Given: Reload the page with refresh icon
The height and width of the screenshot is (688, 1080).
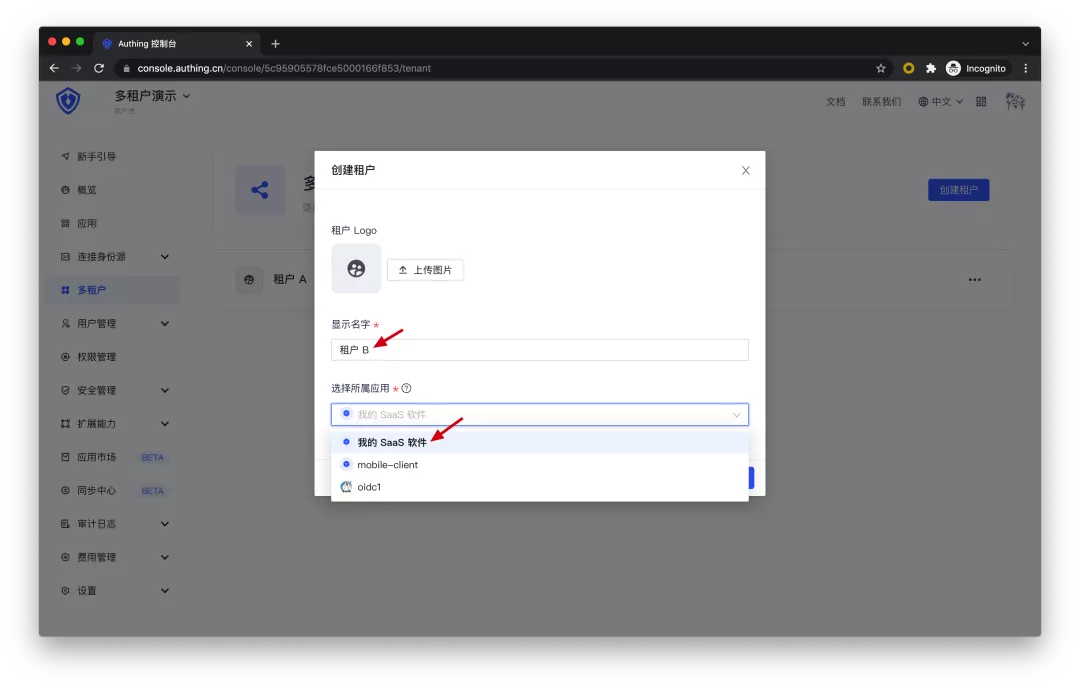Looking at the screenshot, I should point(99,68).
